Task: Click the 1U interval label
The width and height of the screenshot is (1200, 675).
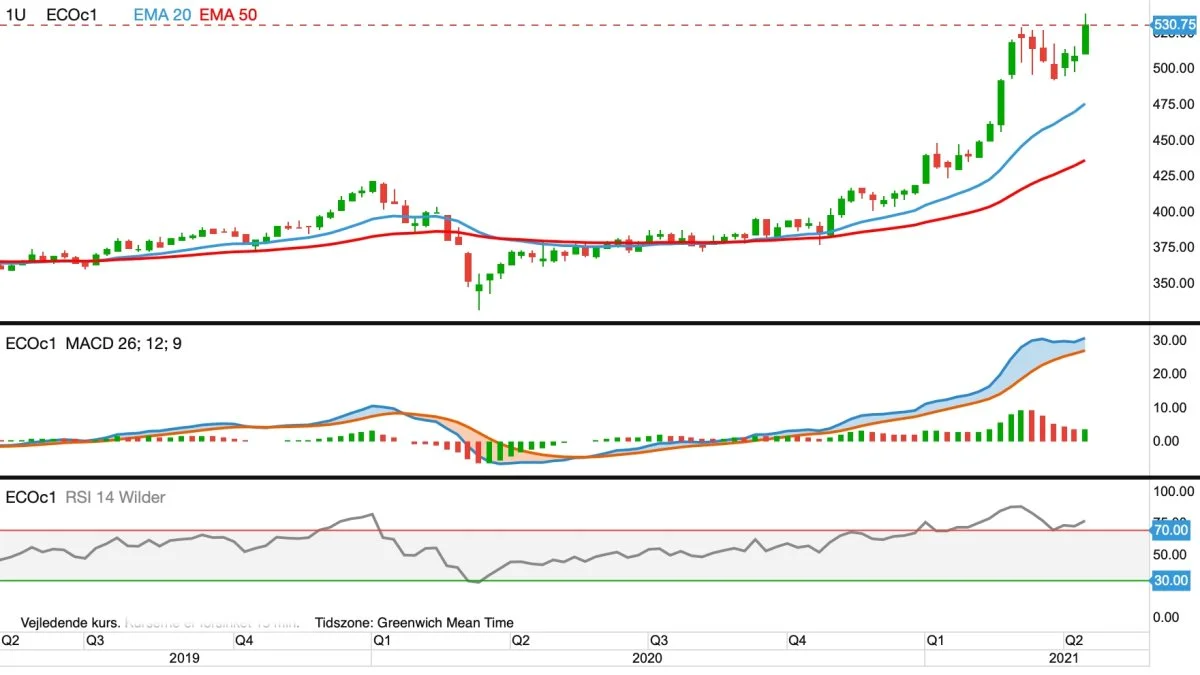Action: point(15,16)
